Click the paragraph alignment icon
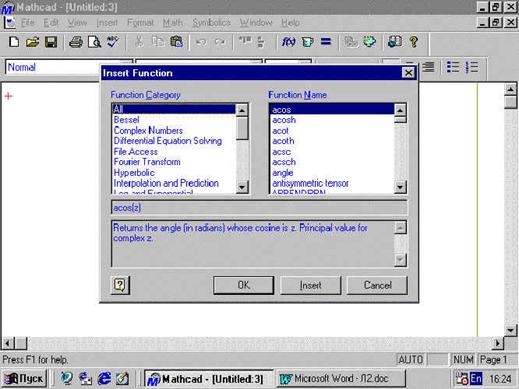Viewport: 519px width, 389px height. [x=429, y=67]
